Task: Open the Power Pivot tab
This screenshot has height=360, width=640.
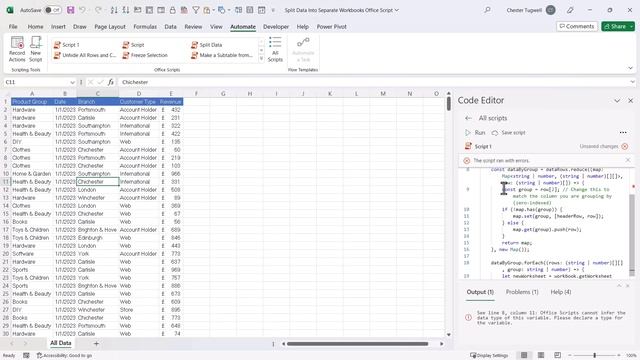Action: click(x=331, y=27)
